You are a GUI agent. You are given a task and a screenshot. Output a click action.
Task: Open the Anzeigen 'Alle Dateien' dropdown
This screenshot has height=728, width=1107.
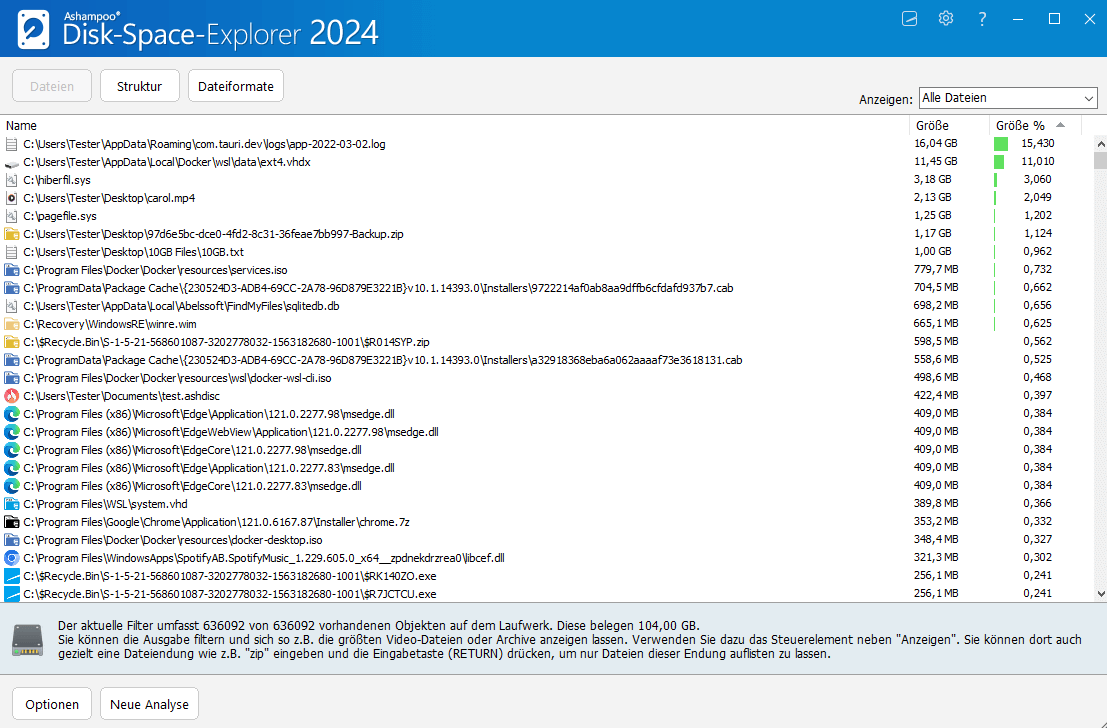pyautogui.click(x=1008, y=98)
